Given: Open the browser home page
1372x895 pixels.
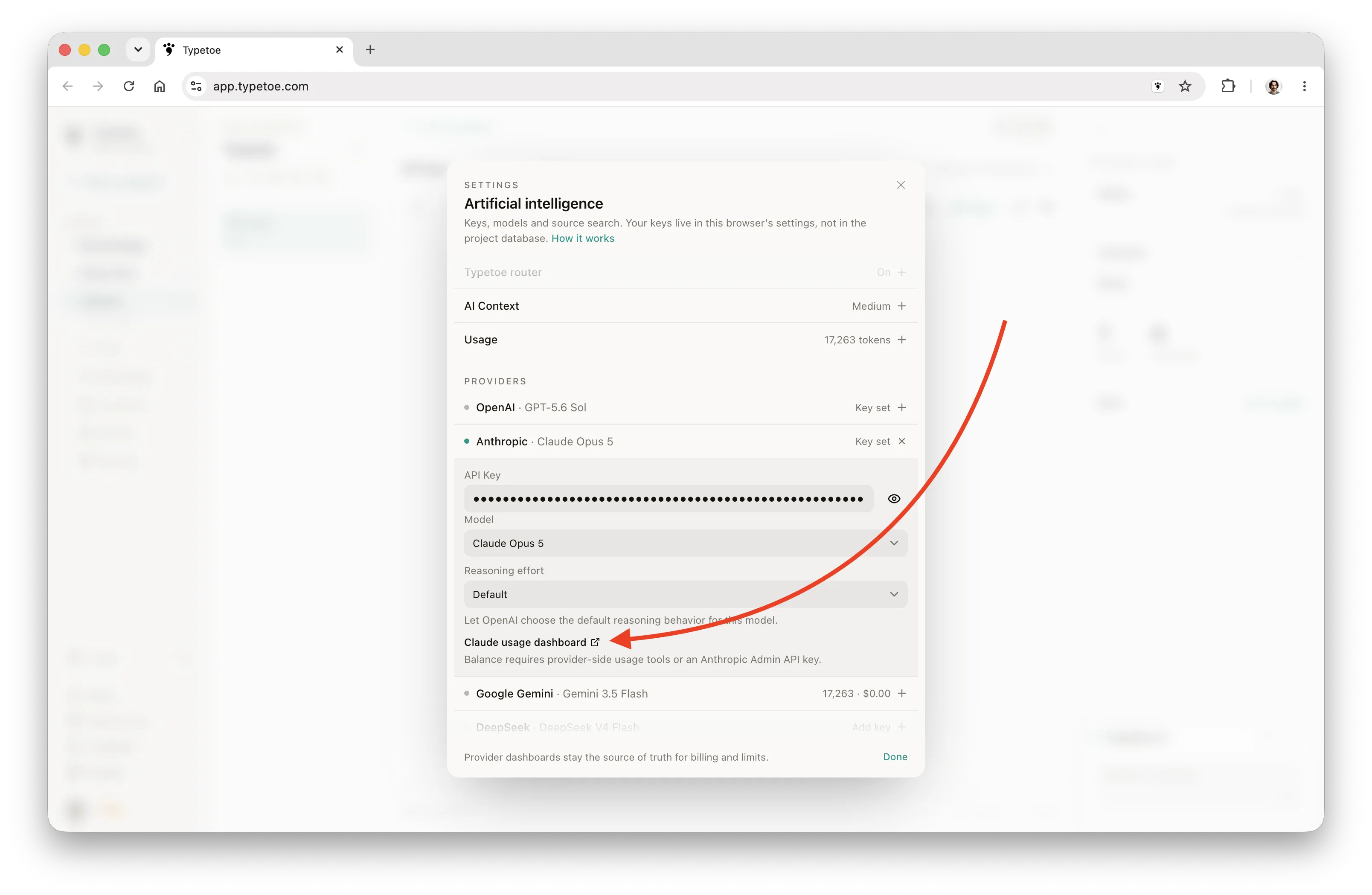Looking at the screenshot, I should (x=160, y=87).
